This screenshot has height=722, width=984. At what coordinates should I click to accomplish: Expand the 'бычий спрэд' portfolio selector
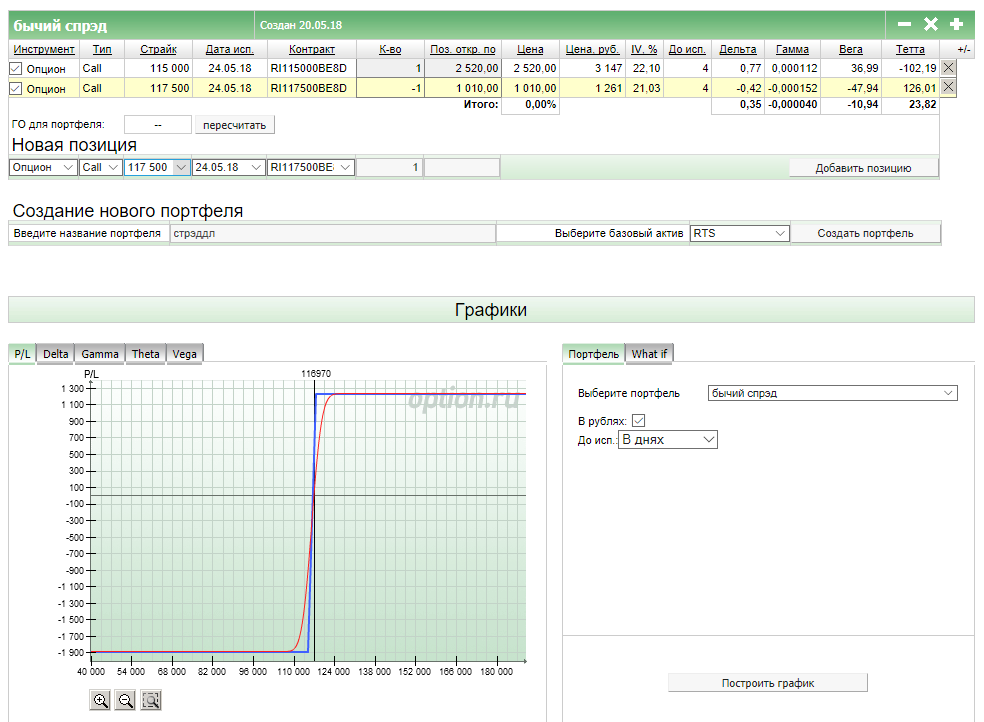tap(832, 393)
